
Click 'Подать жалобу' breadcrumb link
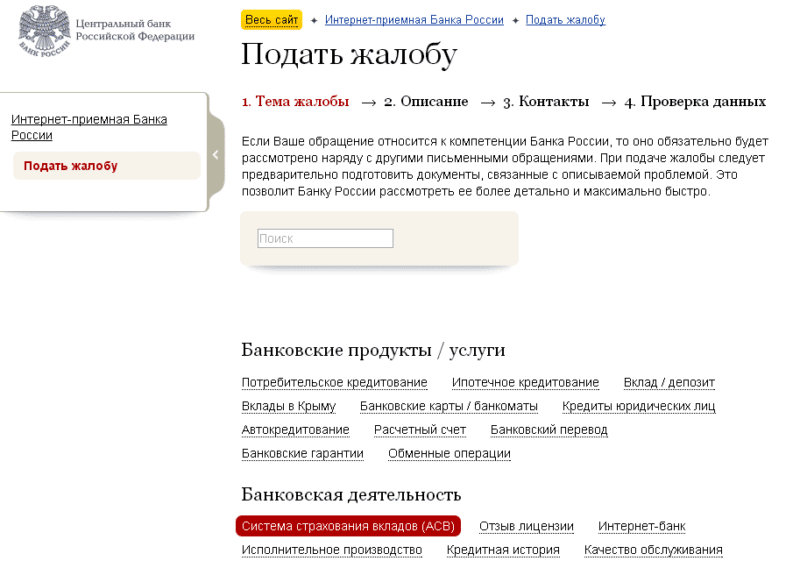click(x=565, y=20)
